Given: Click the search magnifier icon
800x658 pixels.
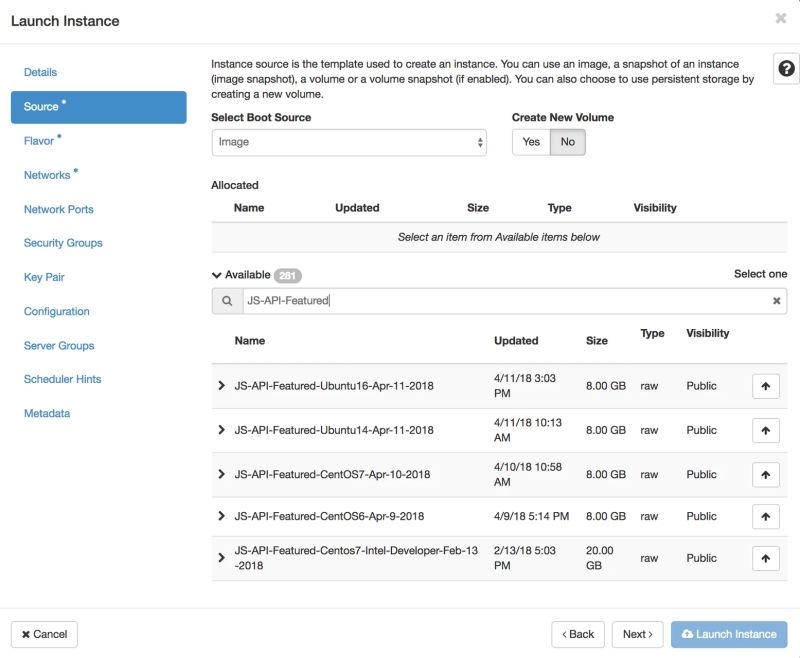Looking at the screenshot, I should (x=227, y=300).
